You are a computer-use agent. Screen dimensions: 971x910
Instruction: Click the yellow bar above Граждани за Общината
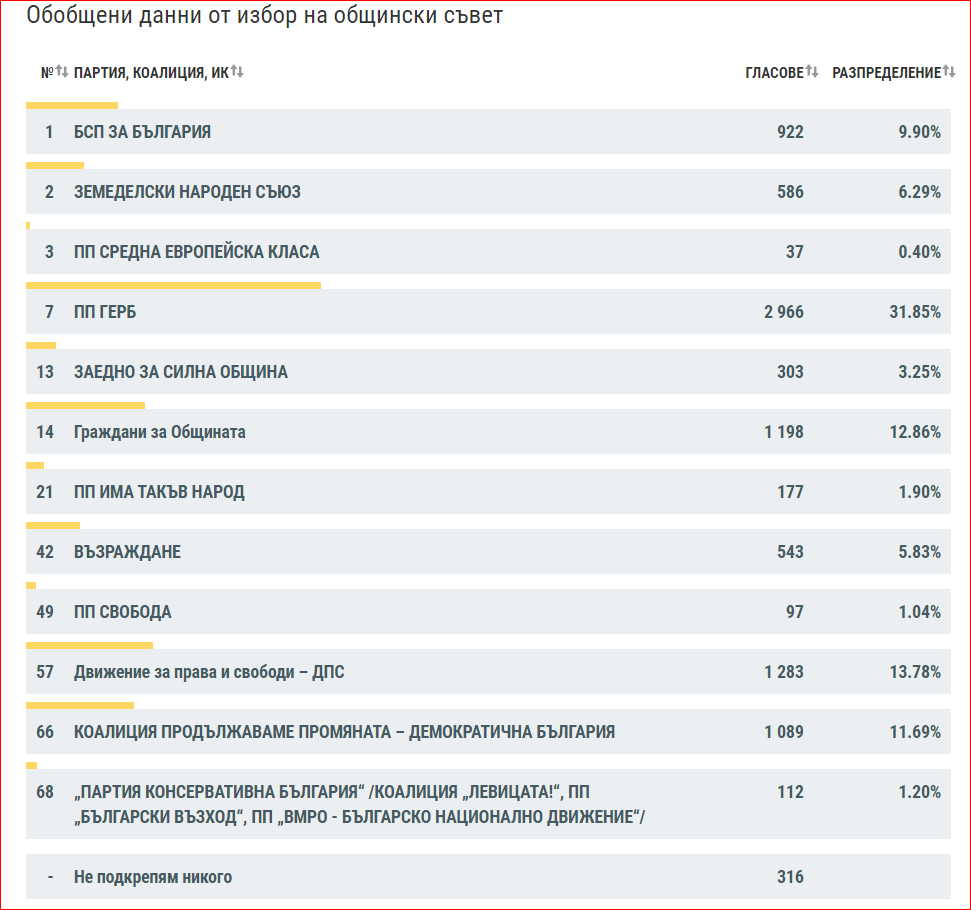[85, 405]
